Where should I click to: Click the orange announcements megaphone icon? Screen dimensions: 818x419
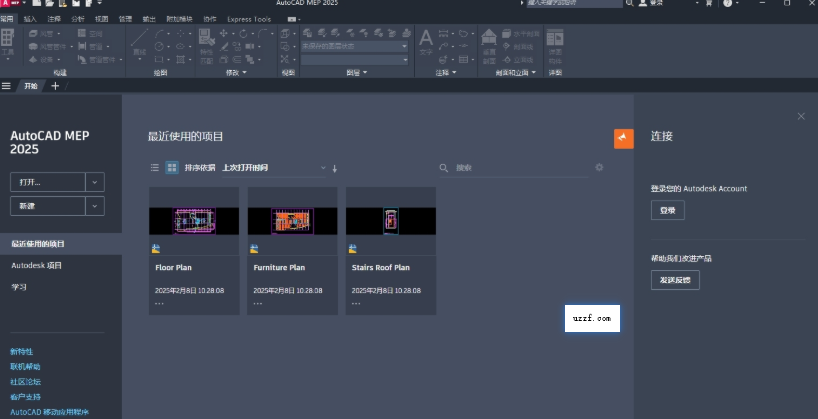pos(623,138)
